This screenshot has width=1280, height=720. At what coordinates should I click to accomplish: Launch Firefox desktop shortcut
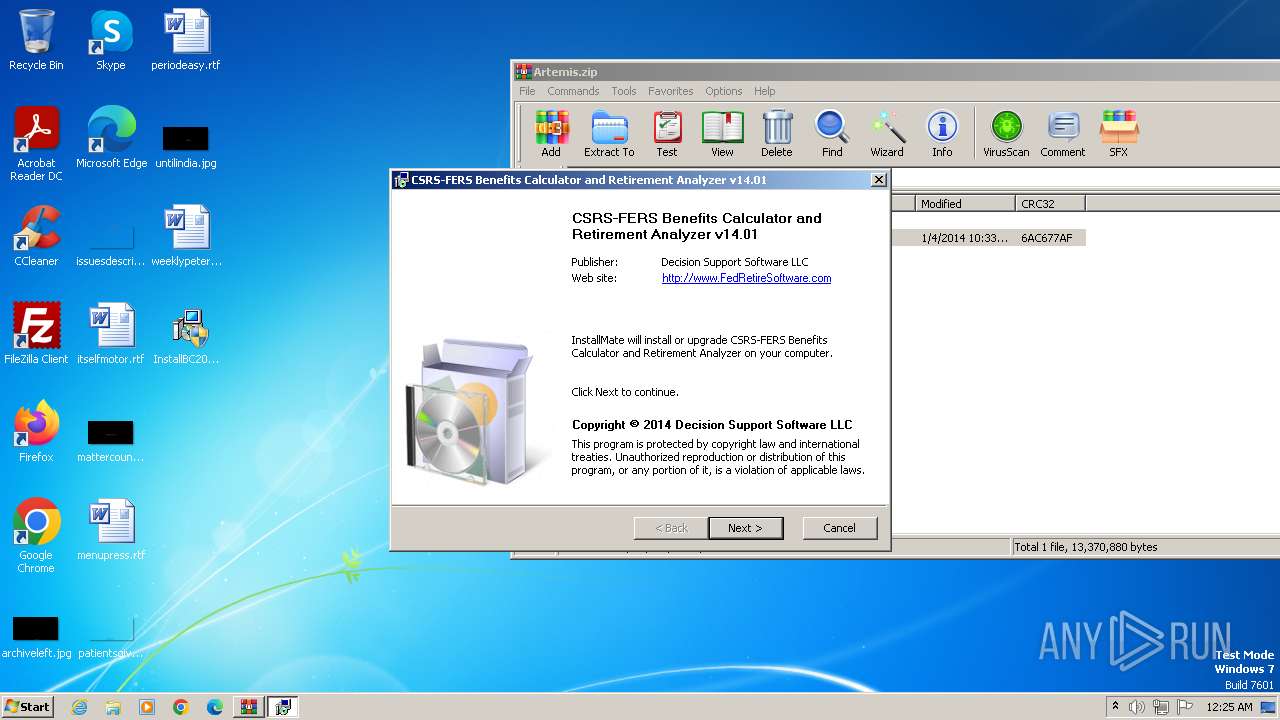36,432
